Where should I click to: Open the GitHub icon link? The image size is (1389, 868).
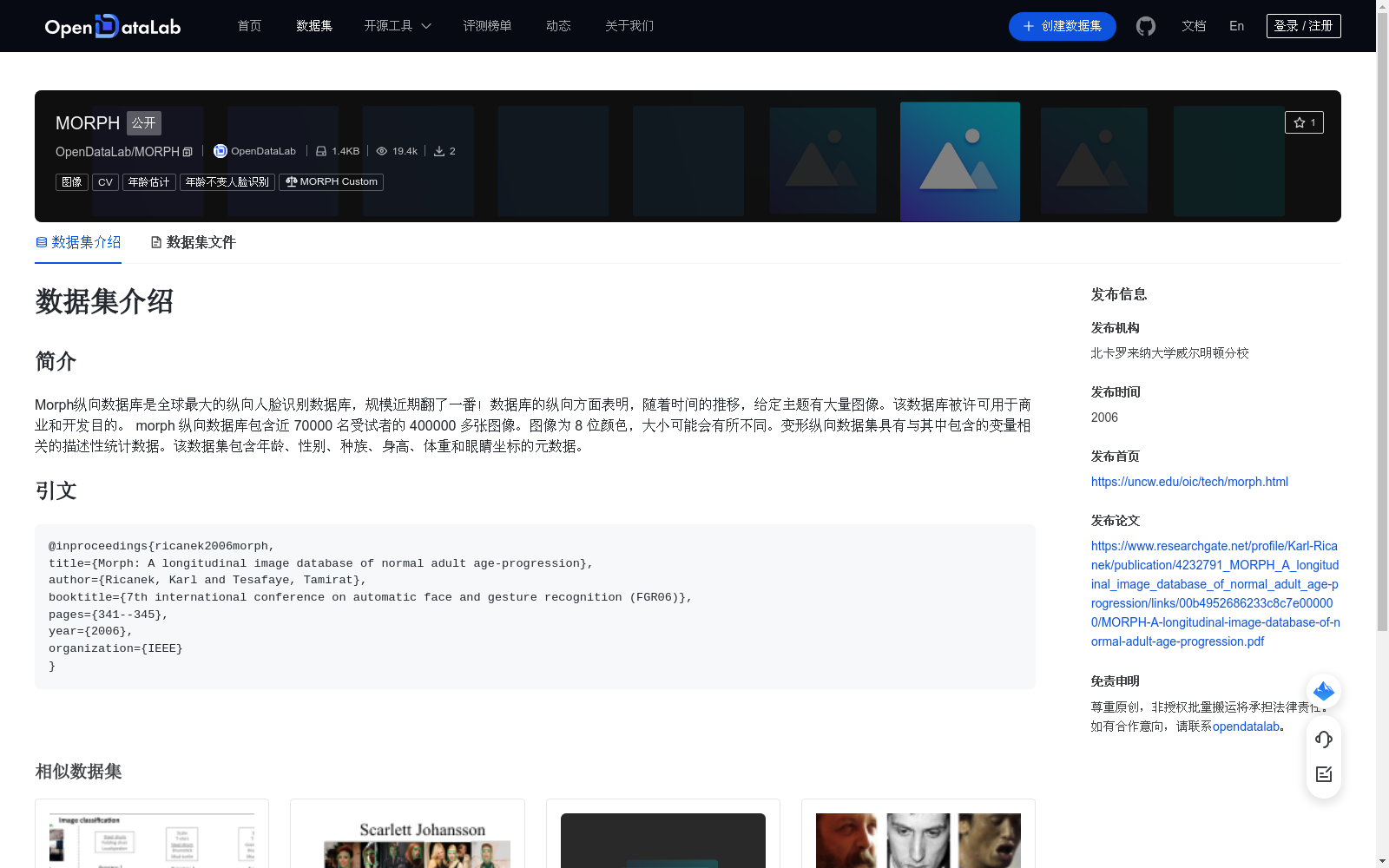pos(1146,26)
